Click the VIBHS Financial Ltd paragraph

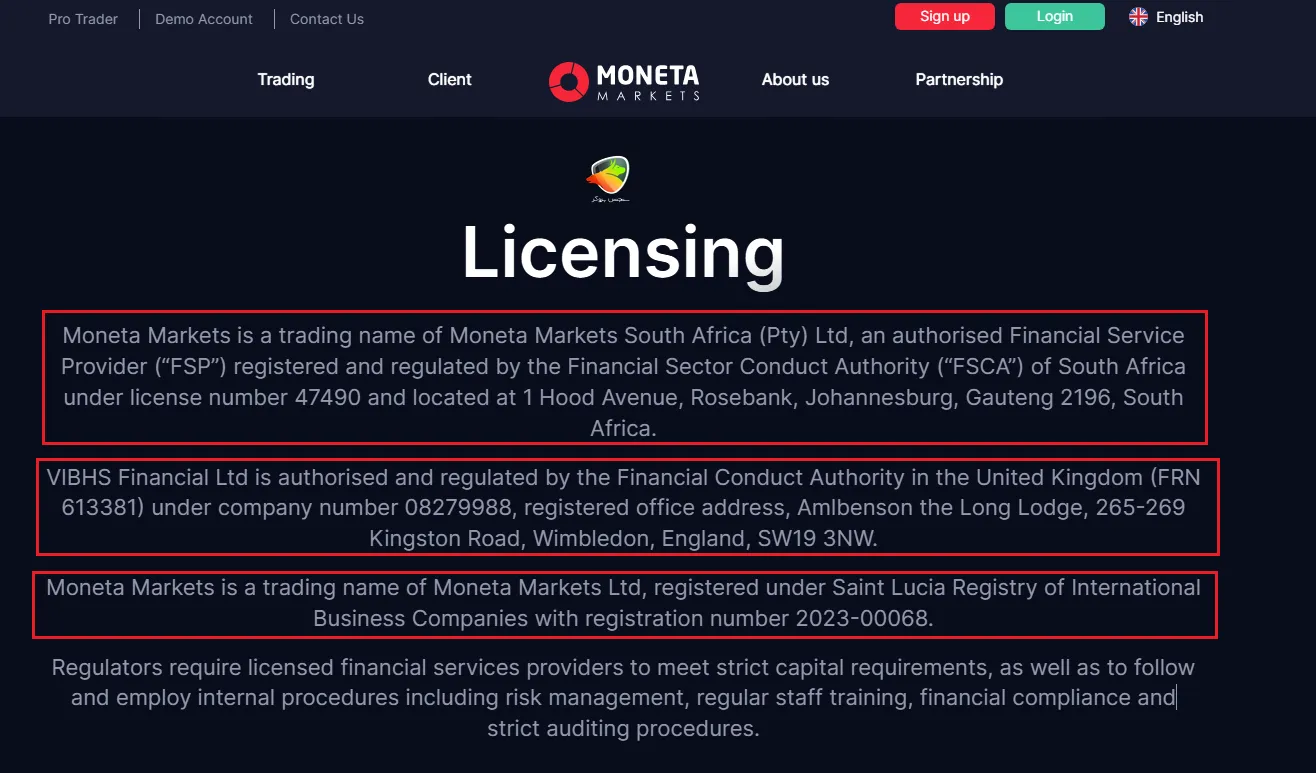pos(624,508)
